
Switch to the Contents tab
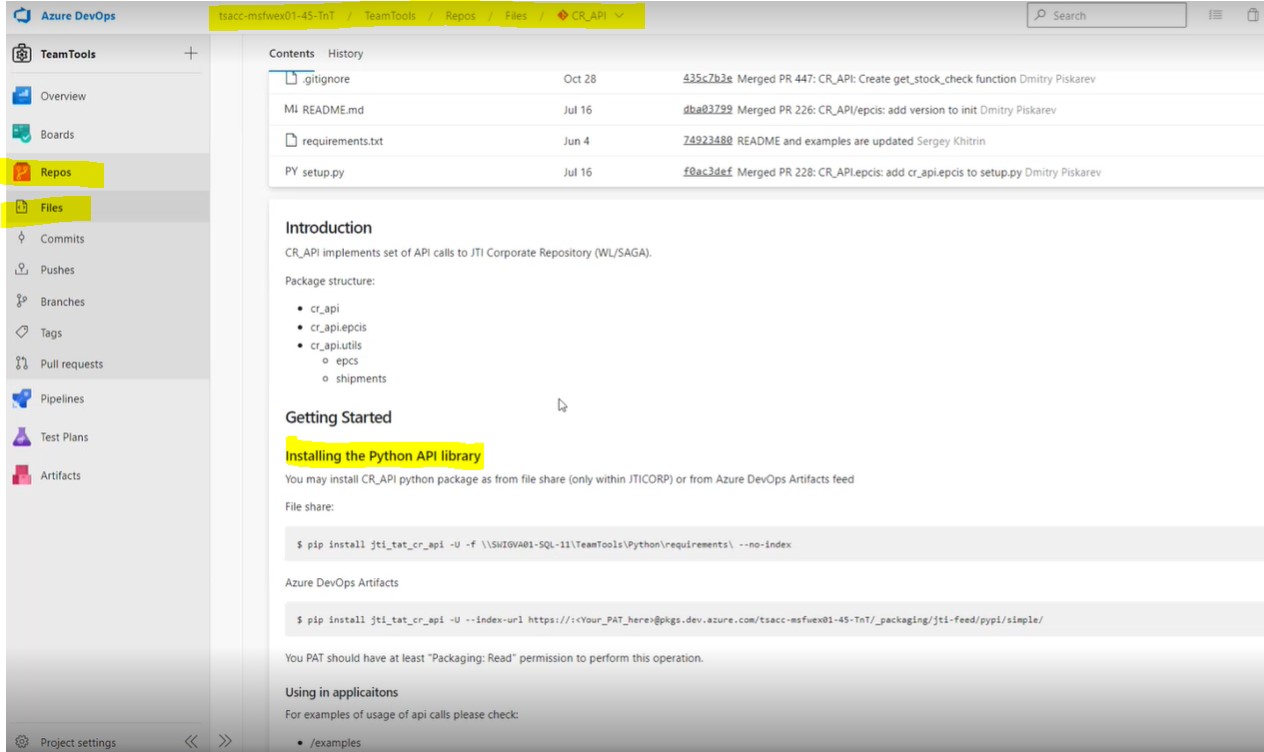coord(292,54)
